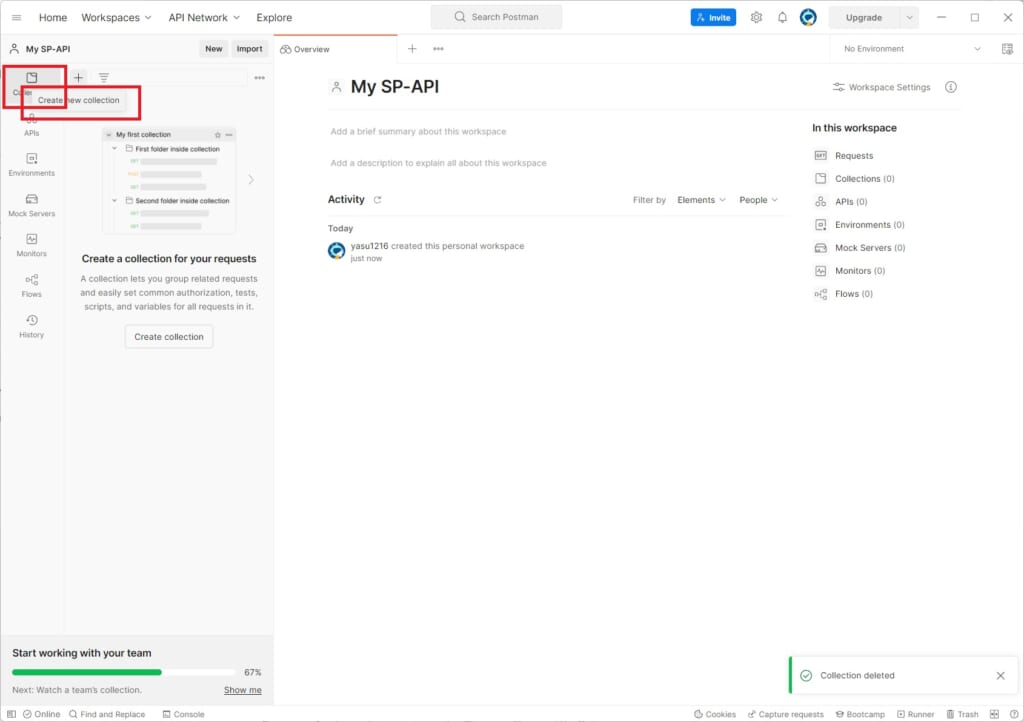This screenshot has height=722, width=1024.
Task: Go to next slide in collection illustration
Action: [251, 180]
